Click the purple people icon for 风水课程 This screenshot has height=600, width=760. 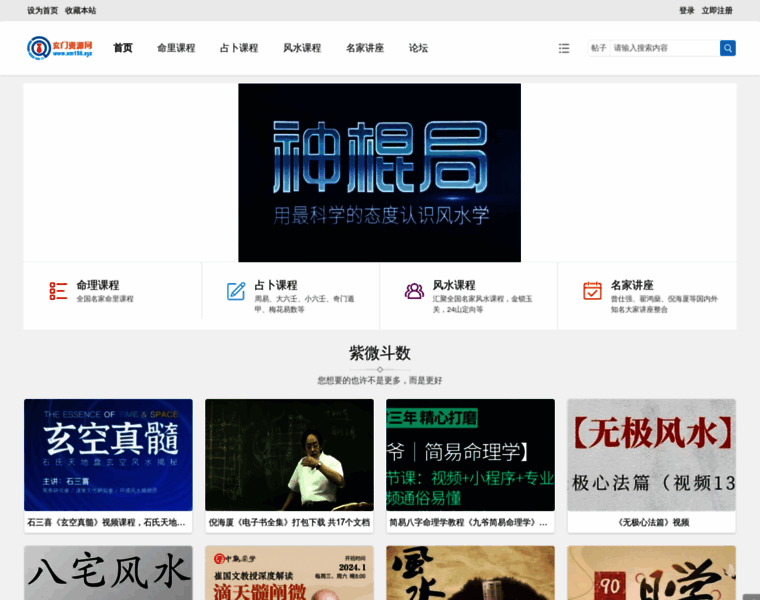coord(414,291)
